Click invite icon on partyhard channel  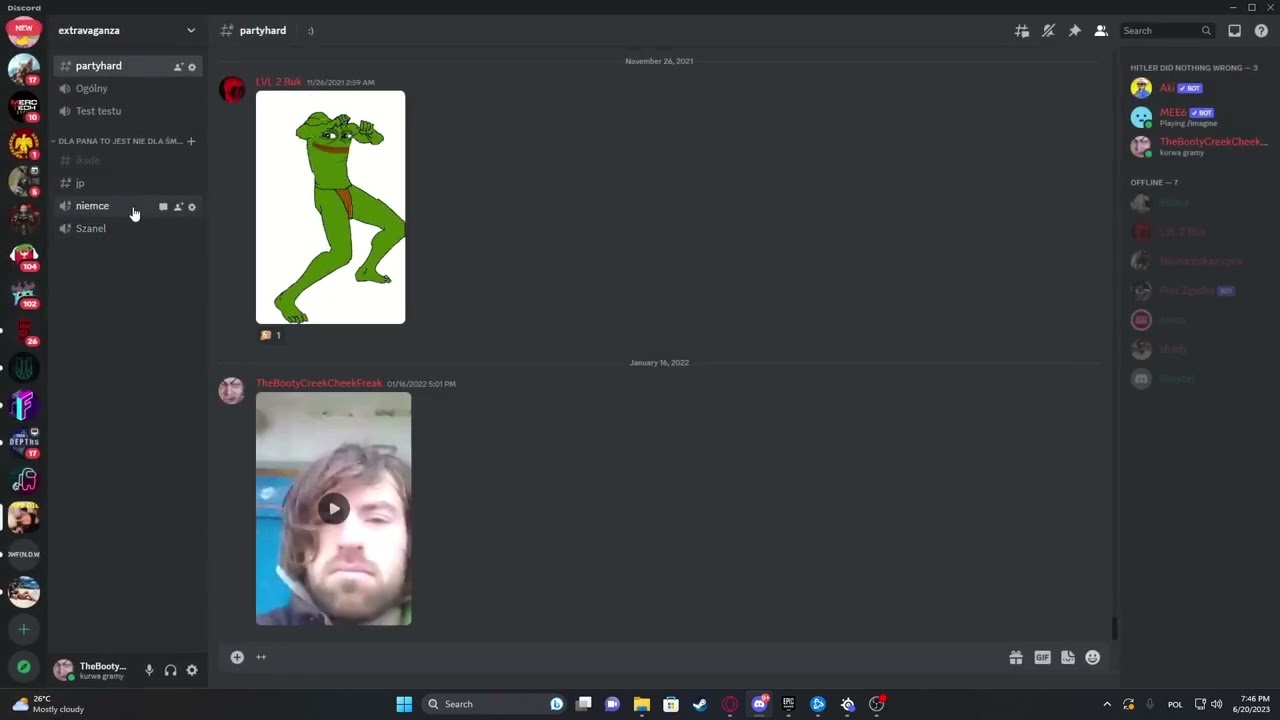pyautogui.click(x=178, y=67)
